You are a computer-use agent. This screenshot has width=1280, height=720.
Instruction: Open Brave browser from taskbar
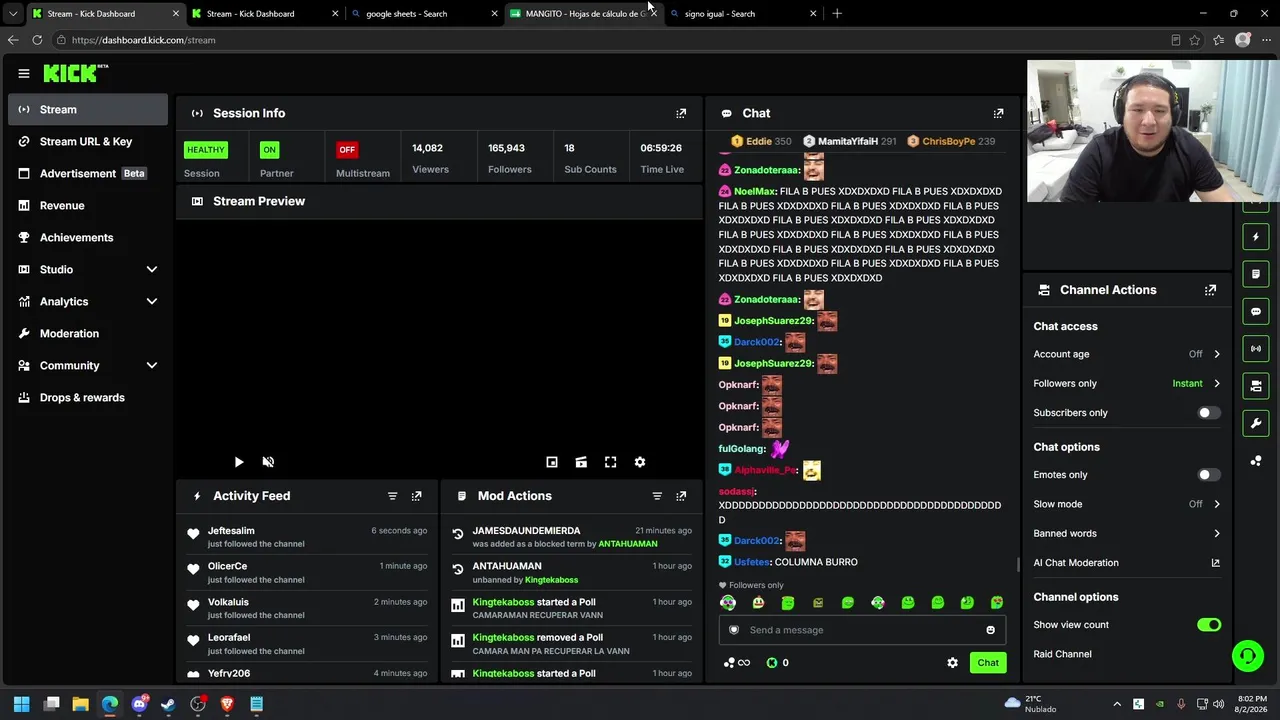pyautogui.click(x=227, y=704)
